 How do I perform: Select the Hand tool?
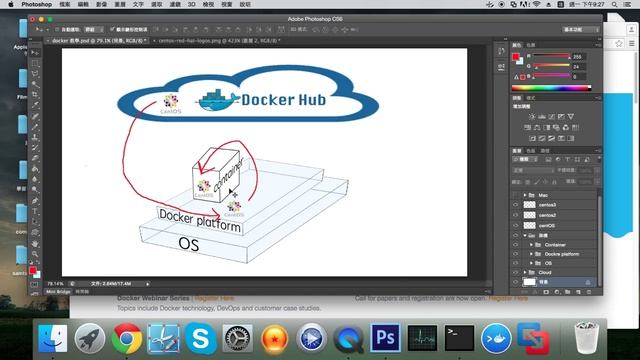35,244
